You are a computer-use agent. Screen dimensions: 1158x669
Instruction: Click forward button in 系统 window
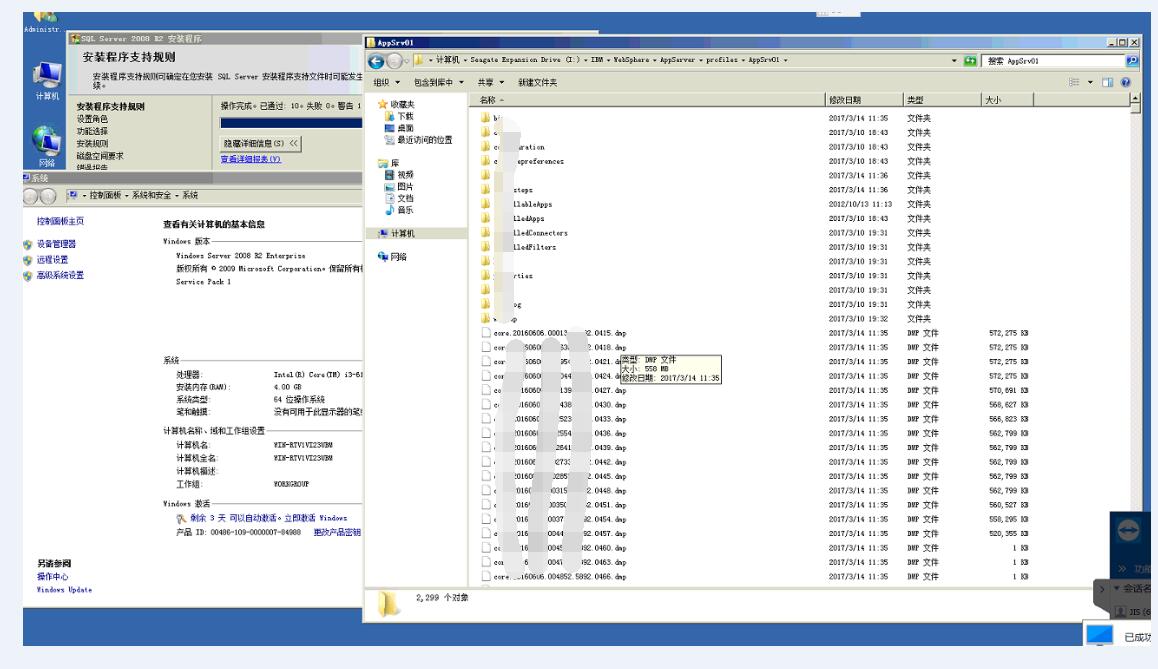[x=48, y=196]
